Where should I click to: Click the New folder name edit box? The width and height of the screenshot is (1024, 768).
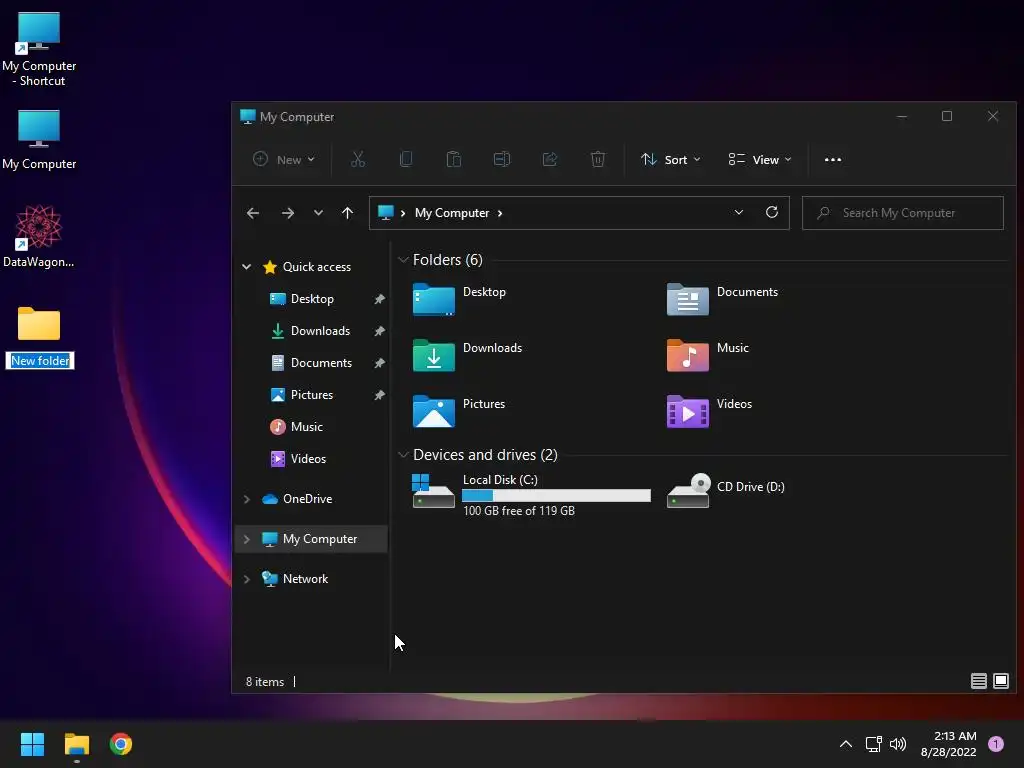[40, 360]
